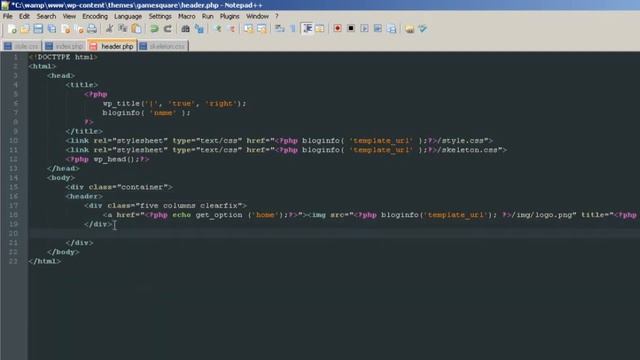Click the 'wp_head();' PHP call
Viewport: 640px width, 360px height.
coord(116,160)
